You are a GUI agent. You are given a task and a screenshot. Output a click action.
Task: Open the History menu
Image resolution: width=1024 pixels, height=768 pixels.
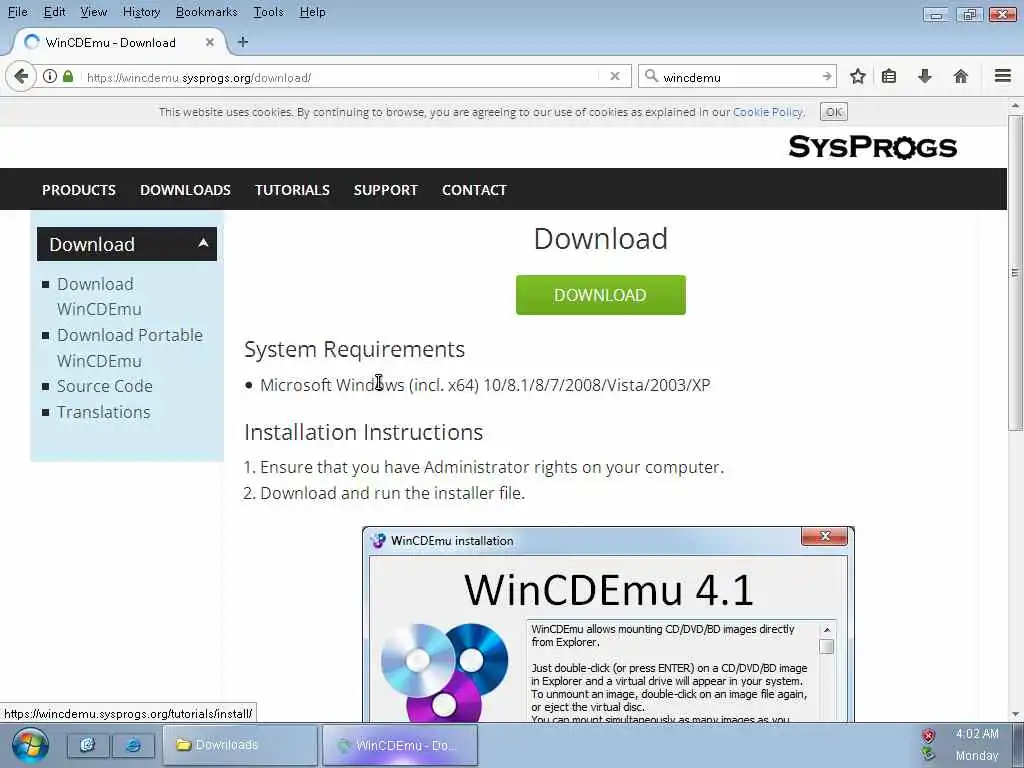coord(141,12)
